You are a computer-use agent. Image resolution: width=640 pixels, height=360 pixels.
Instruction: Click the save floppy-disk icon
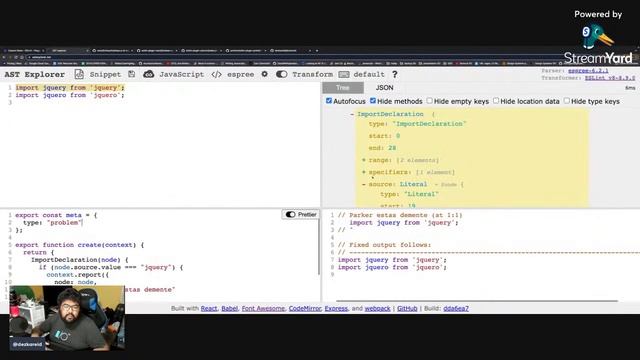coord(131,74)
